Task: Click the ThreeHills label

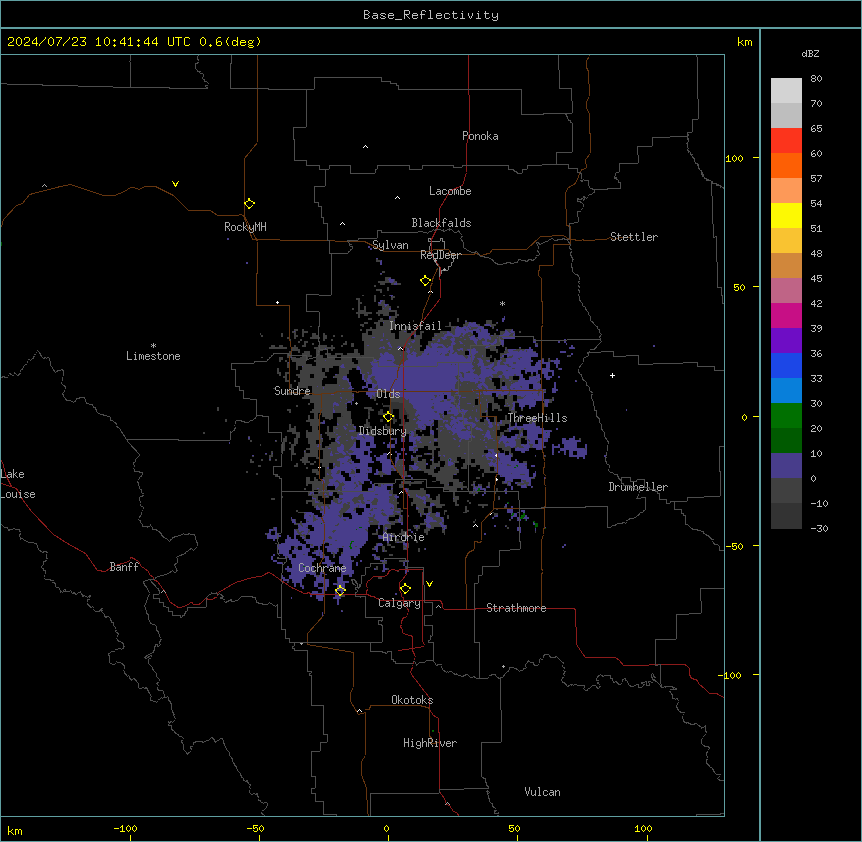Action: 537,418
